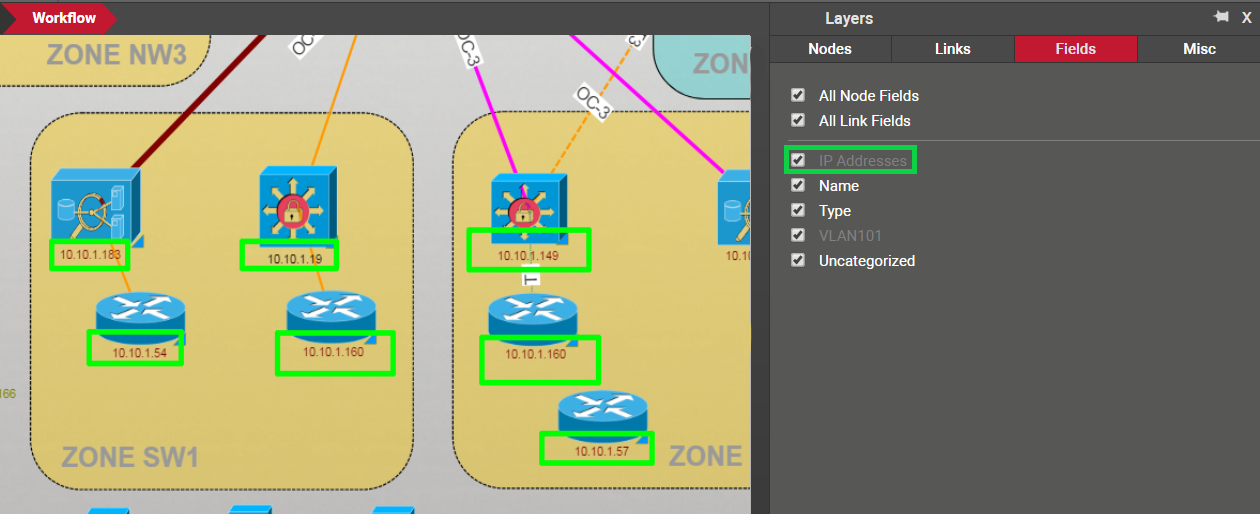Image resolution: width=1260 pixels, height=514 pixels.
Task: Open the Links tab
Action: point(952,49)
